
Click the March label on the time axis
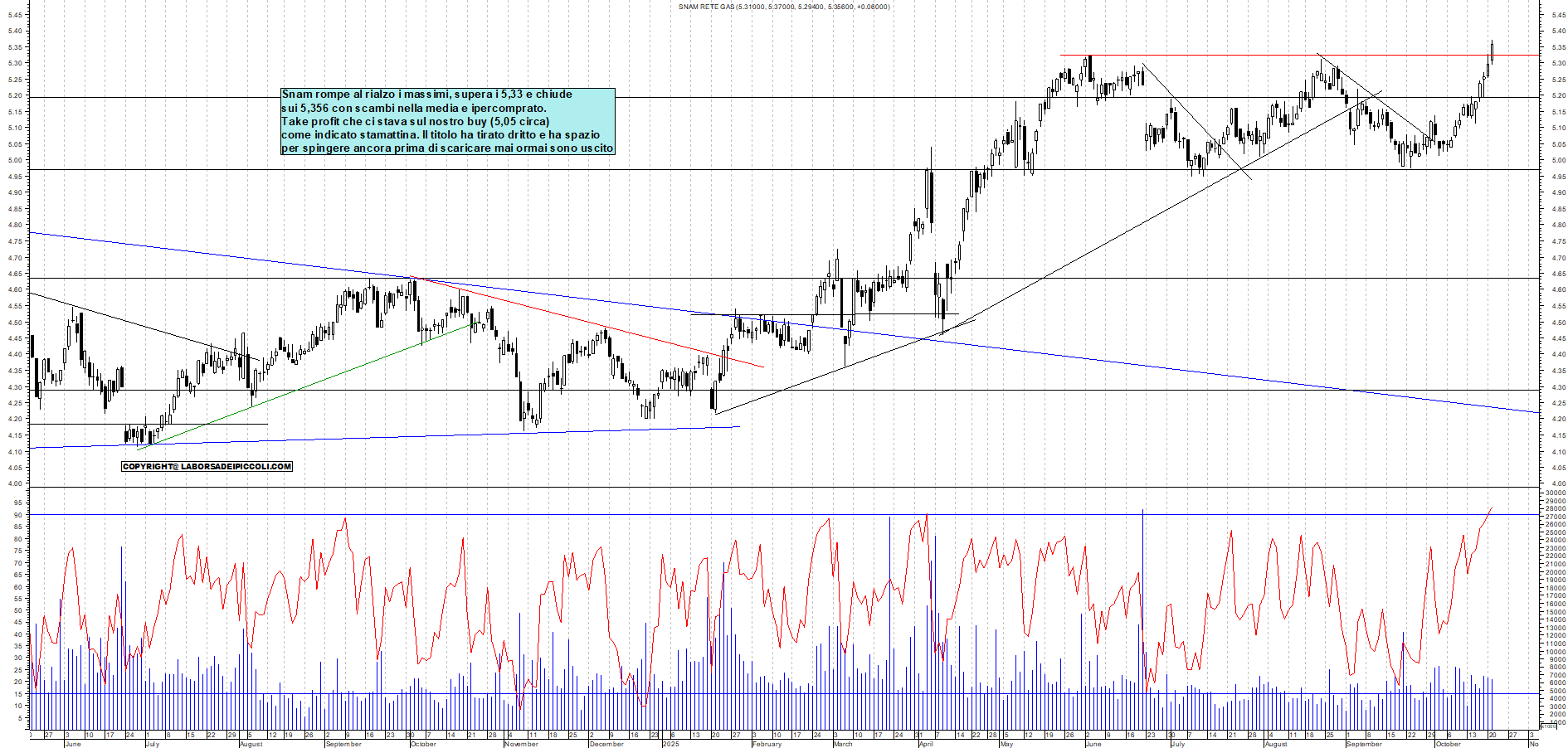843,744
